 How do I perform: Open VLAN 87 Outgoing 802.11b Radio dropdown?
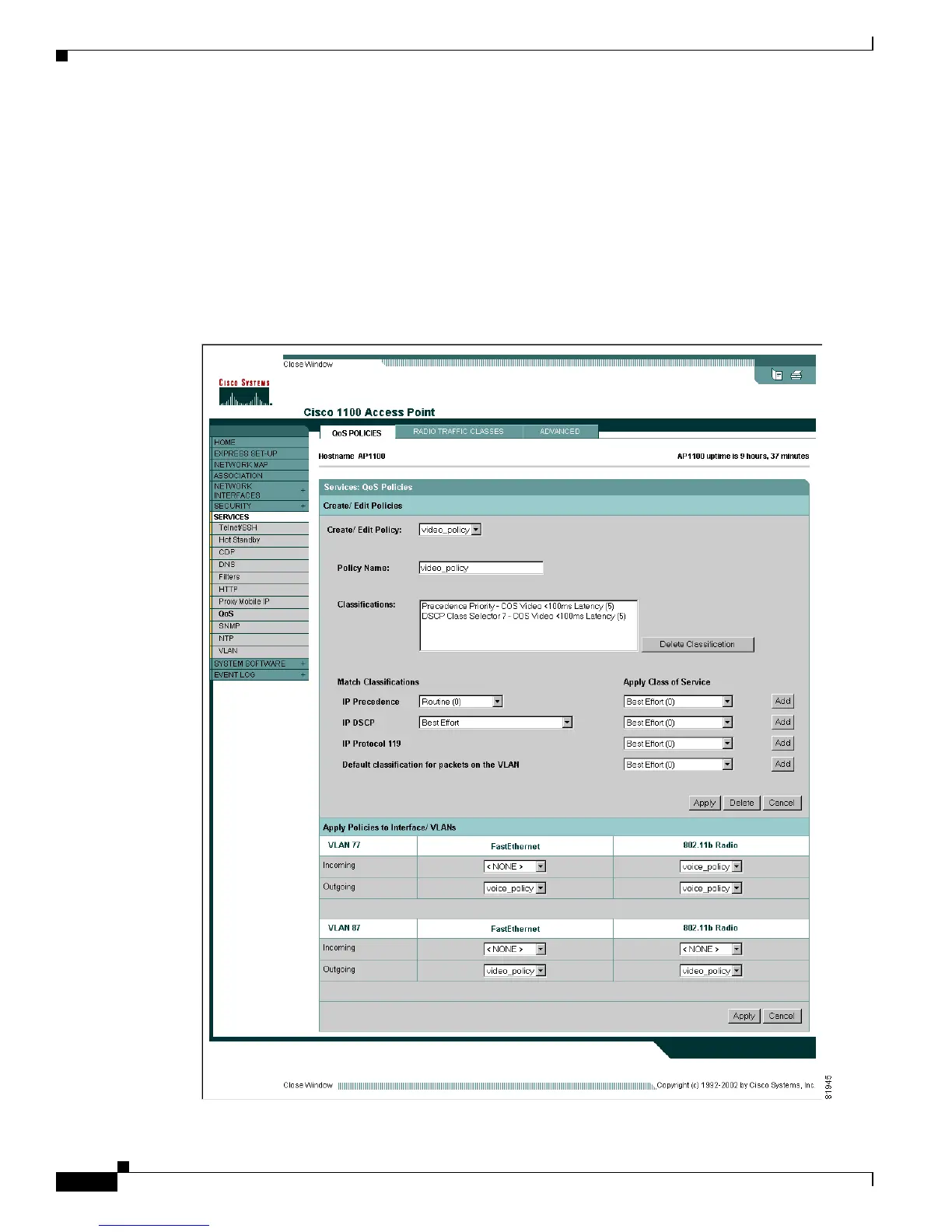(x=711, y=971)
